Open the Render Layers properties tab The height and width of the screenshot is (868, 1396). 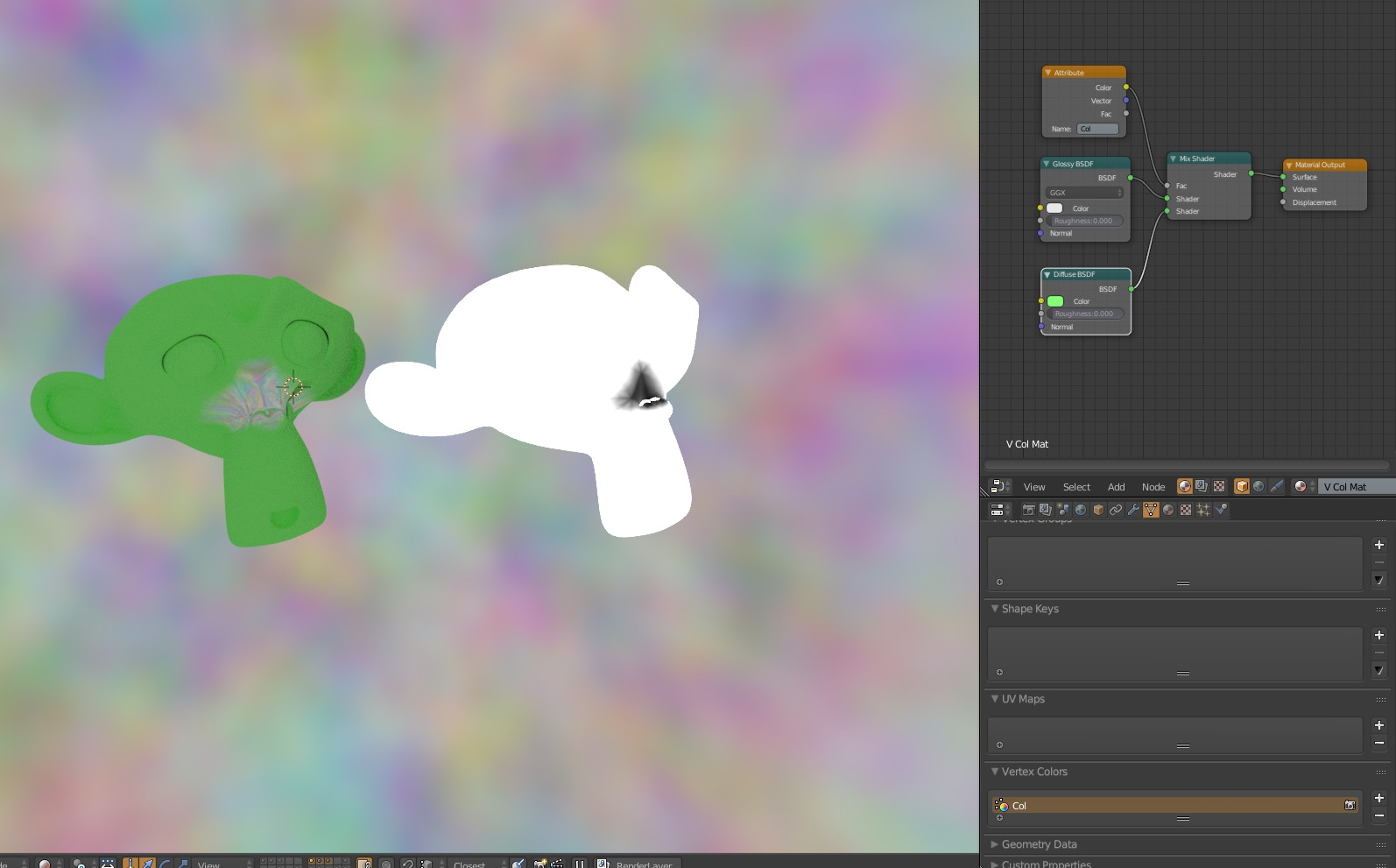(x=1046, y=510)
